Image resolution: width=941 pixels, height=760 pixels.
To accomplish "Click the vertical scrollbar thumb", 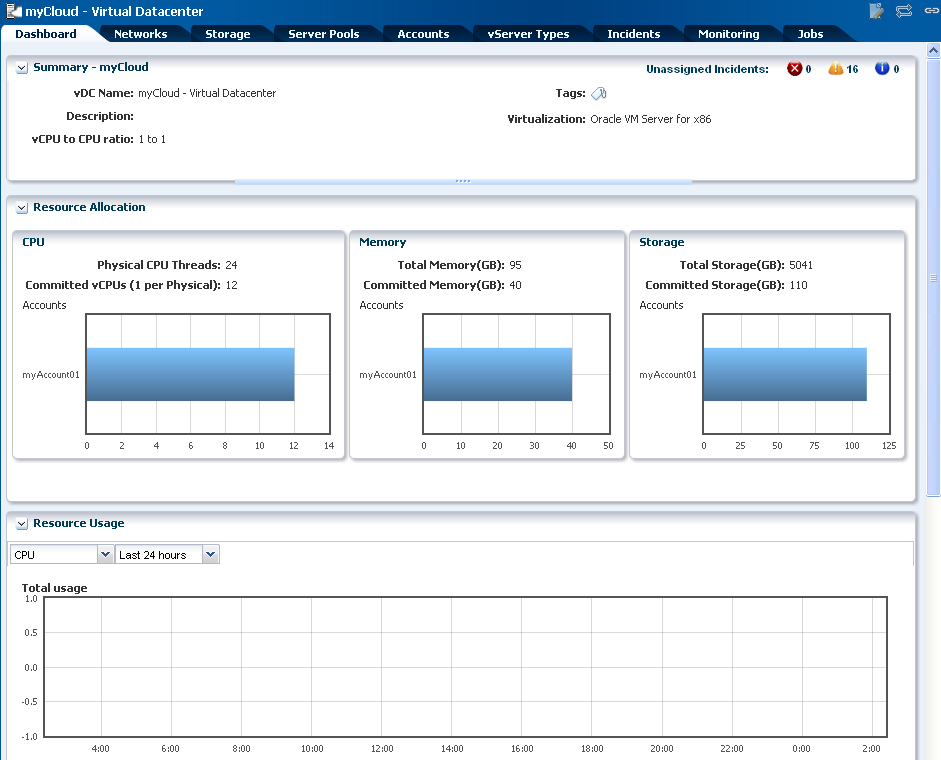I will click(933, 277).
